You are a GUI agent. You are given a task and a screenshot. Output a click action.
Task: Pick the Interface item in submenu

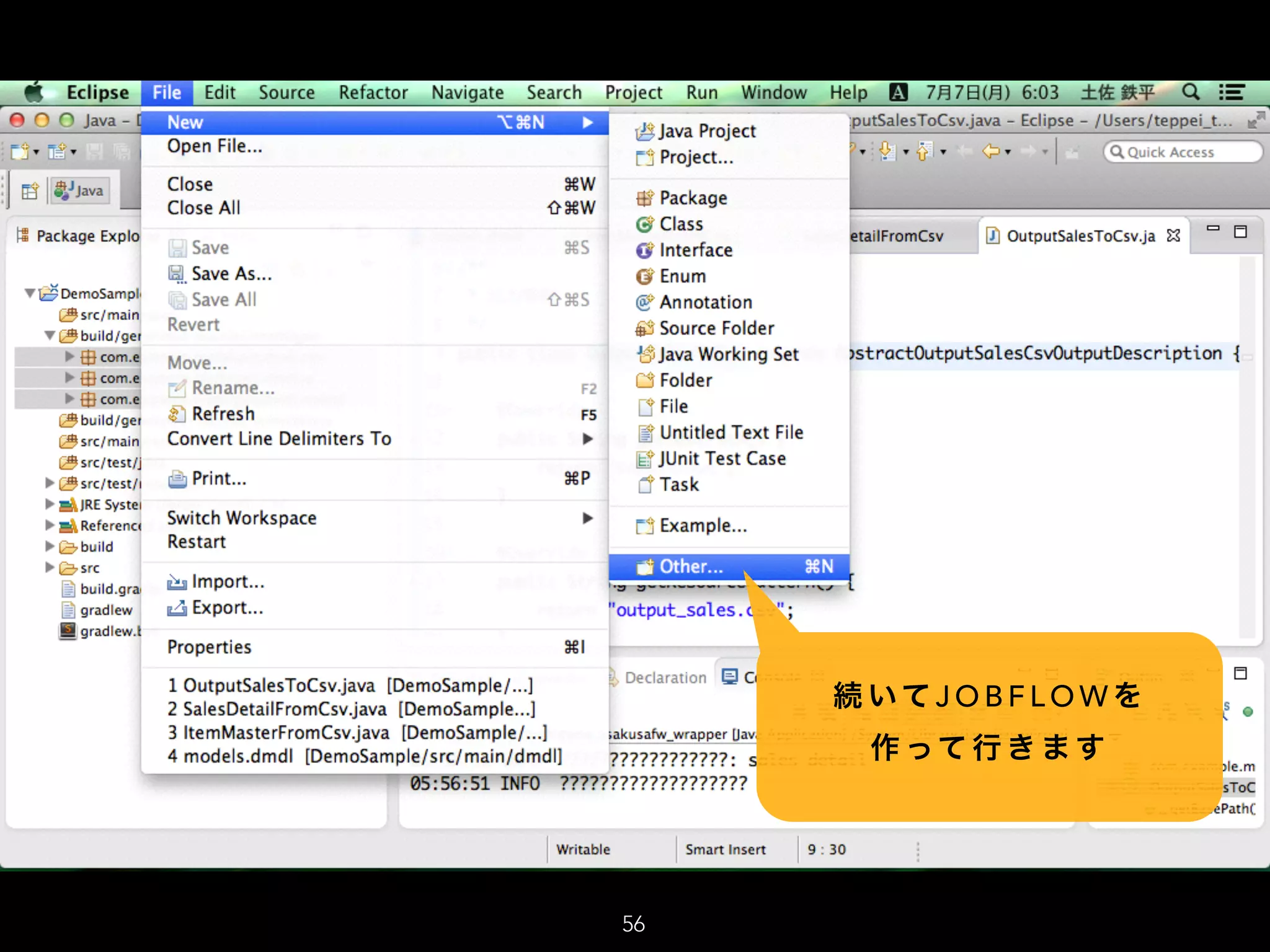point(695,250)
